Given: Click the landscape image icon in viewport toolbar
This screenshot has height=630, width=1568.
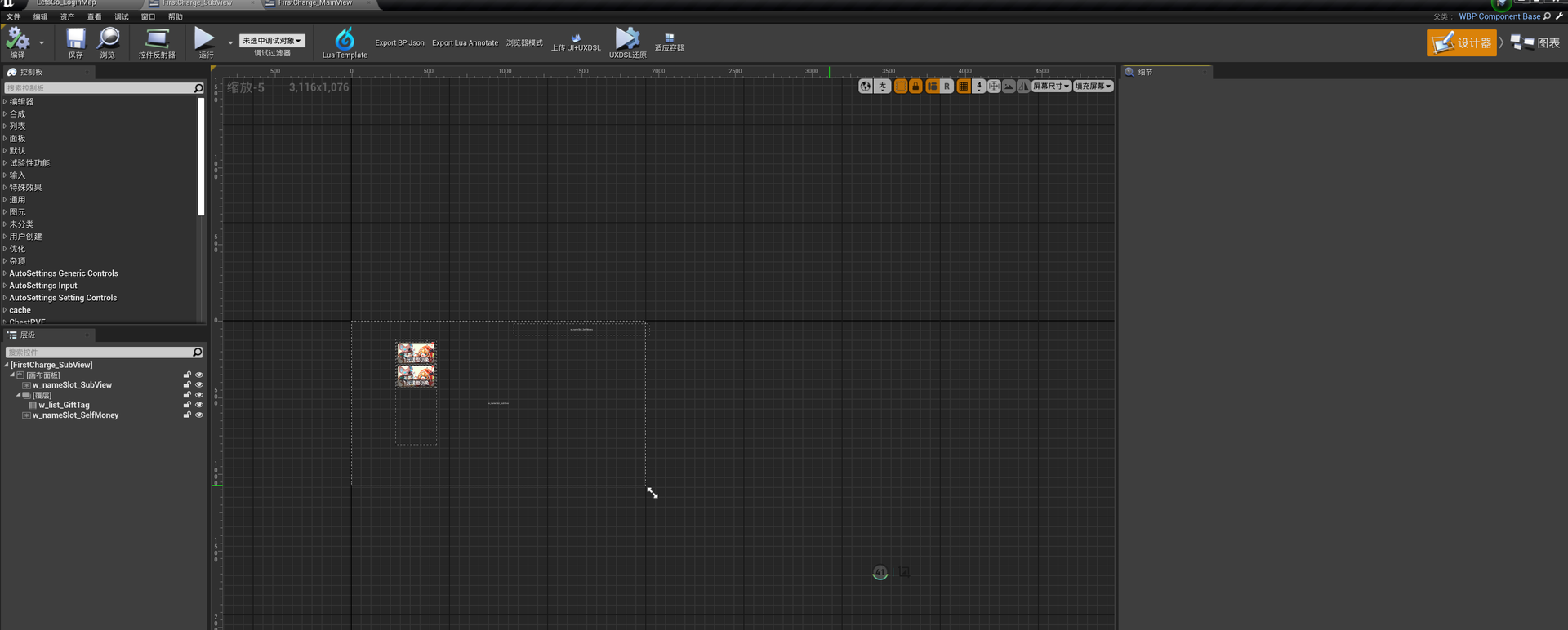Looking at the screenshot, I should point(1009,86).
